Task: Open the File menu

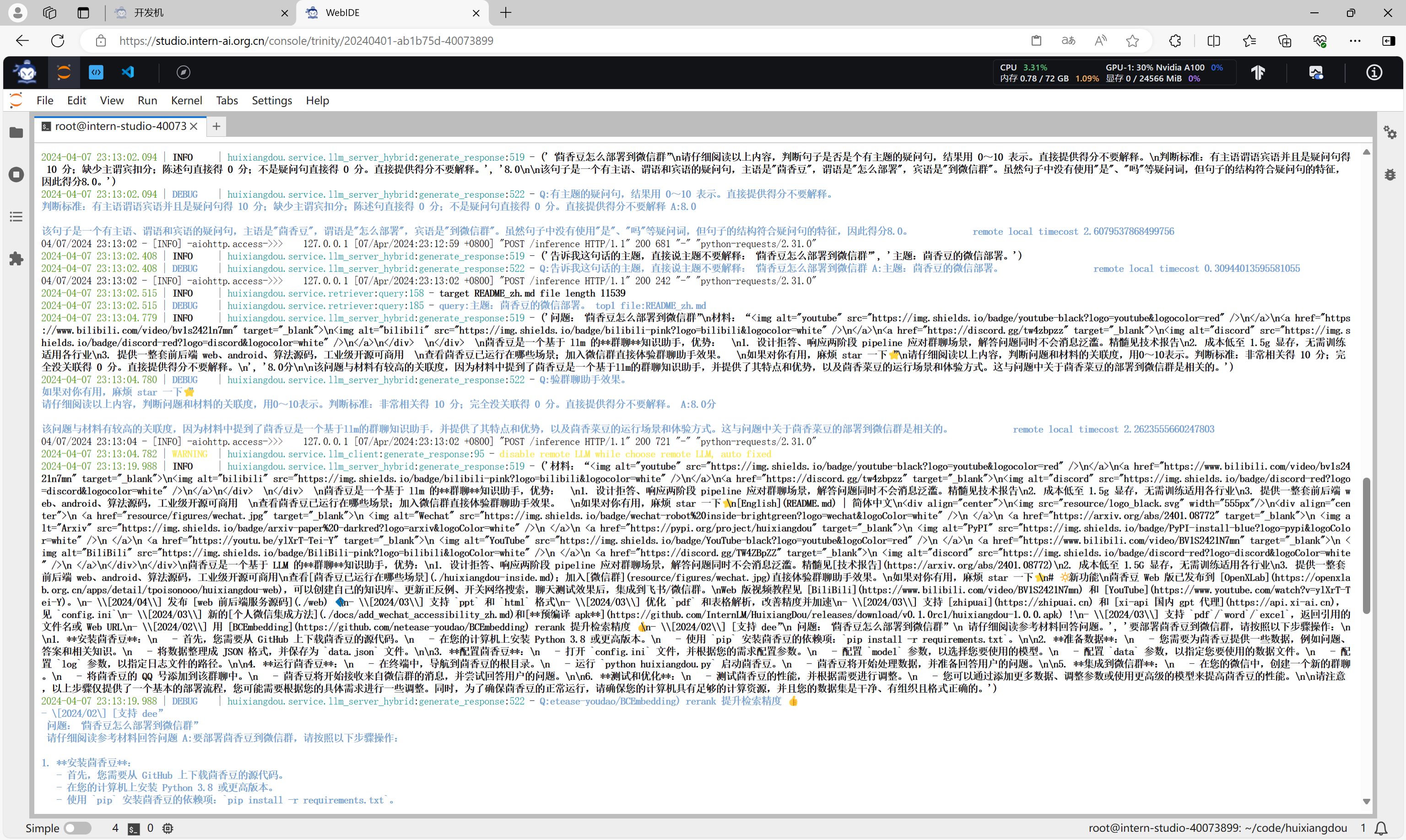Action: tap(45, 100)
